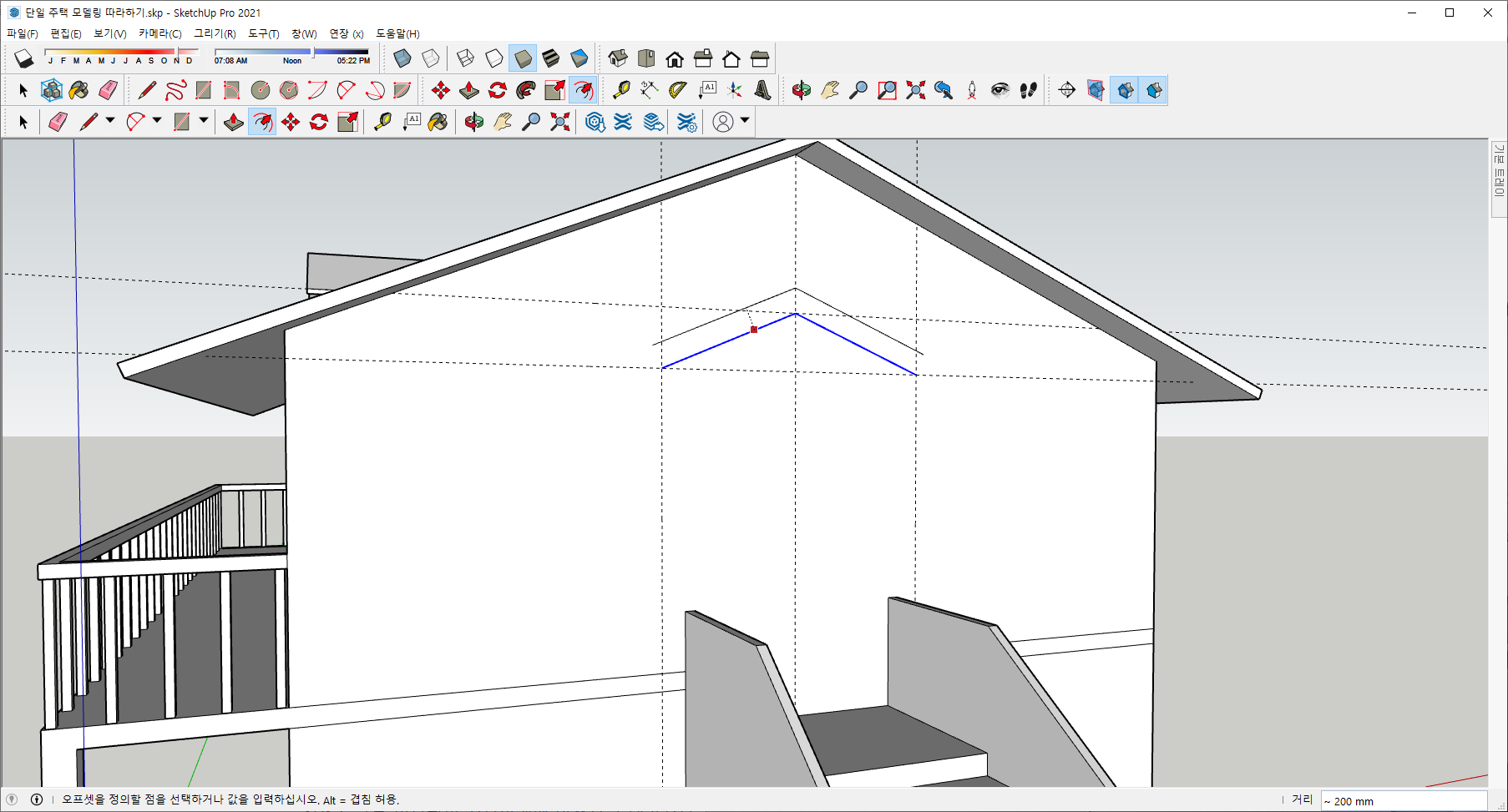Switch to Left view
Screen dimensions: 1508x812
(760, 58)
